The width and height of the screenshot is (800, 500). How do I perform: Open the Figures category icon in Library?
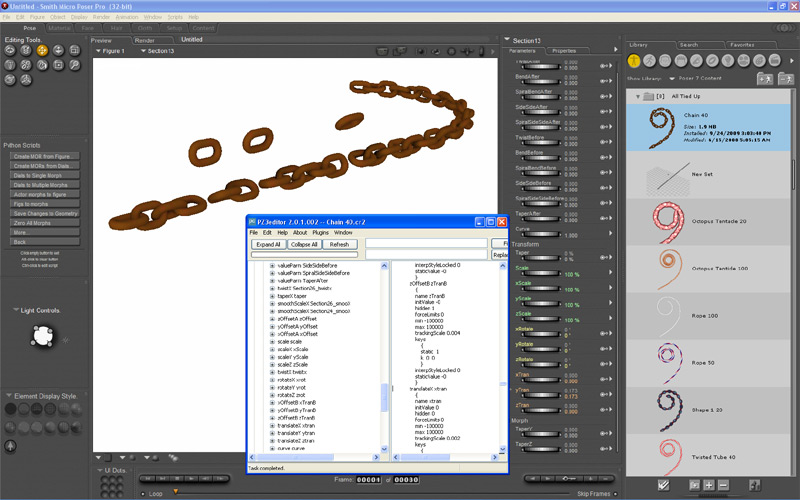634,60
